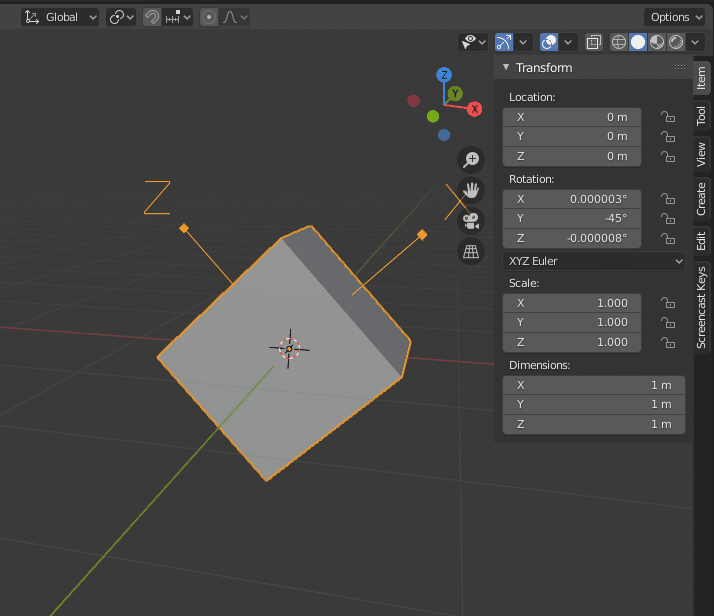The height and width of the screenshot is (616, 714).
Task: Open the pivot point dropdown
Action: (x=121, y=17)
